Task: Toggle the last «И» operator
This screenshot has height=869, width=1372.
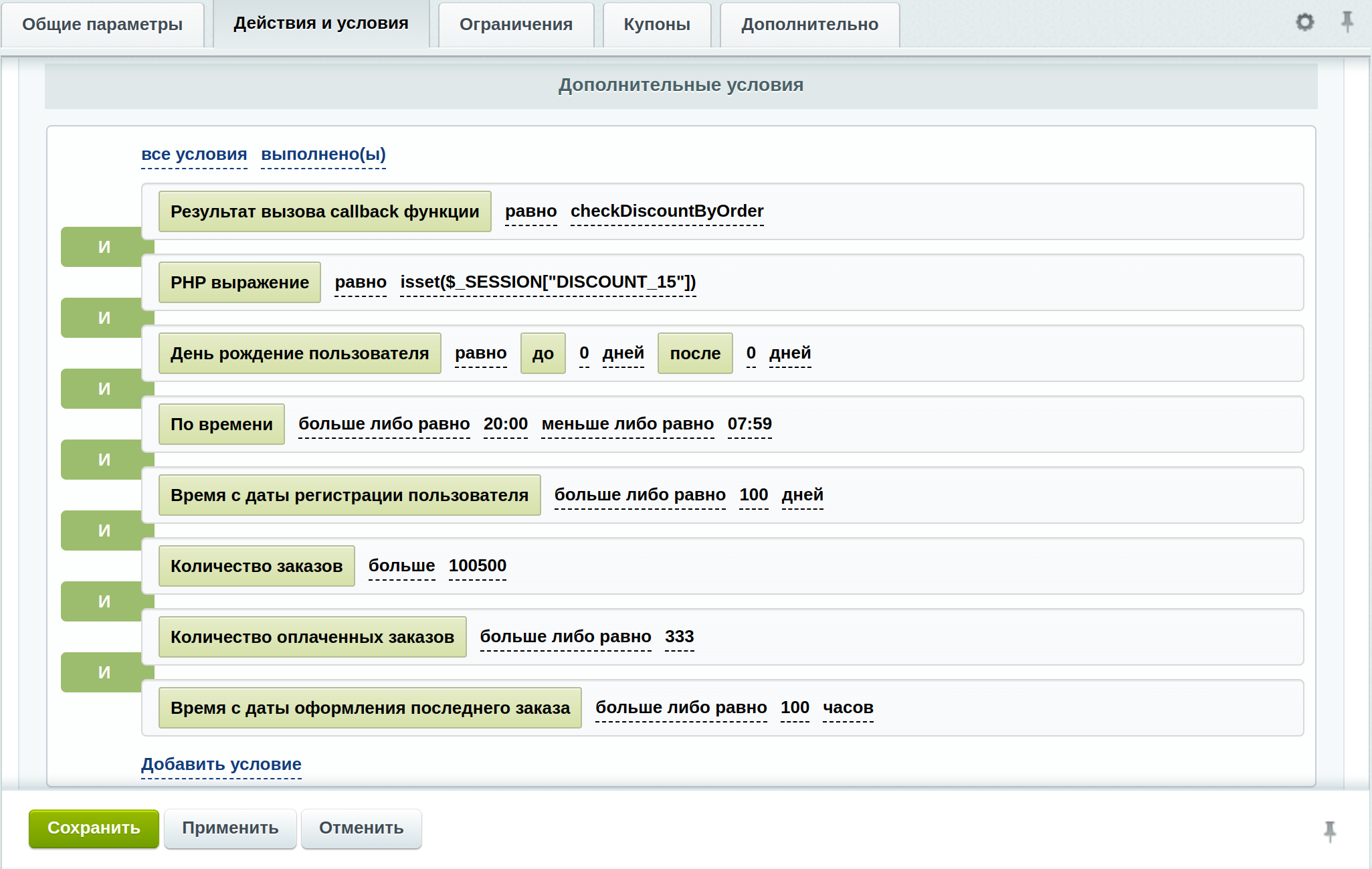Action: (x=104, y=672)
